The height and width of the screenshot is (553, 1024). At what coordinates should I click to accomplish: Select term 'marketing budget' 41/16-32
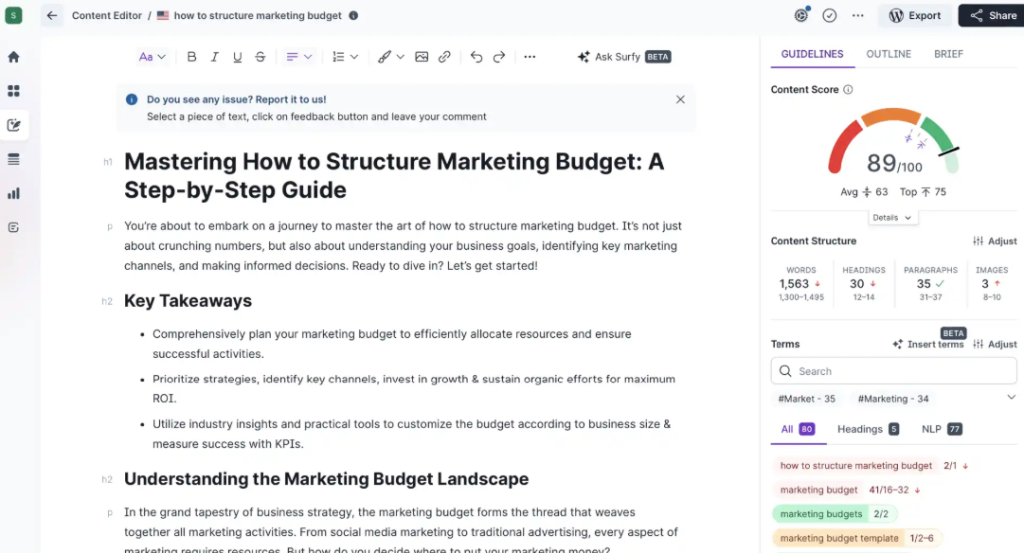coord(818,490)
